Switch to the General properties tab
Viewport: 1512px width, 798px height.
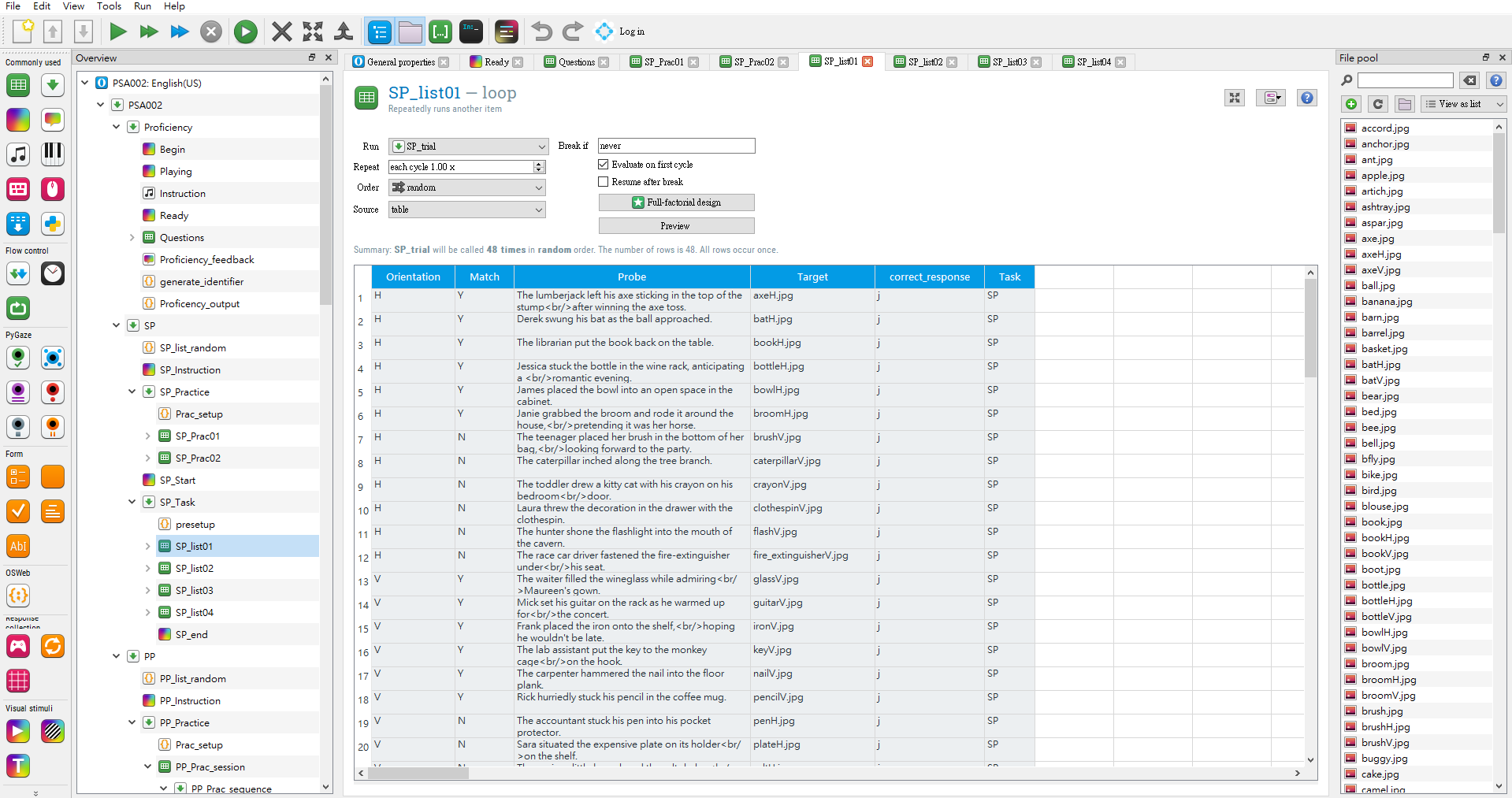(x=401, y=62)
